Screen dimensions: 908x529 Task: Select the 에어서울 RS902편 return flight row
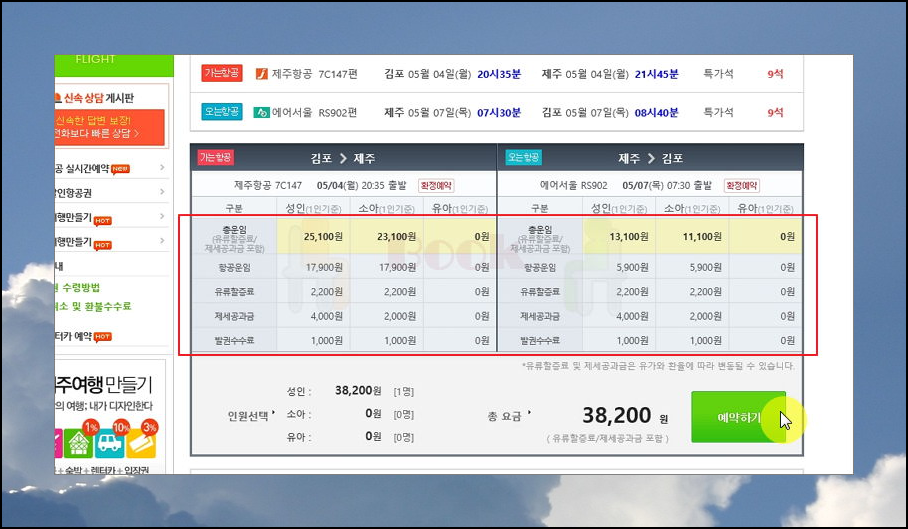click(x=497, y=112)
